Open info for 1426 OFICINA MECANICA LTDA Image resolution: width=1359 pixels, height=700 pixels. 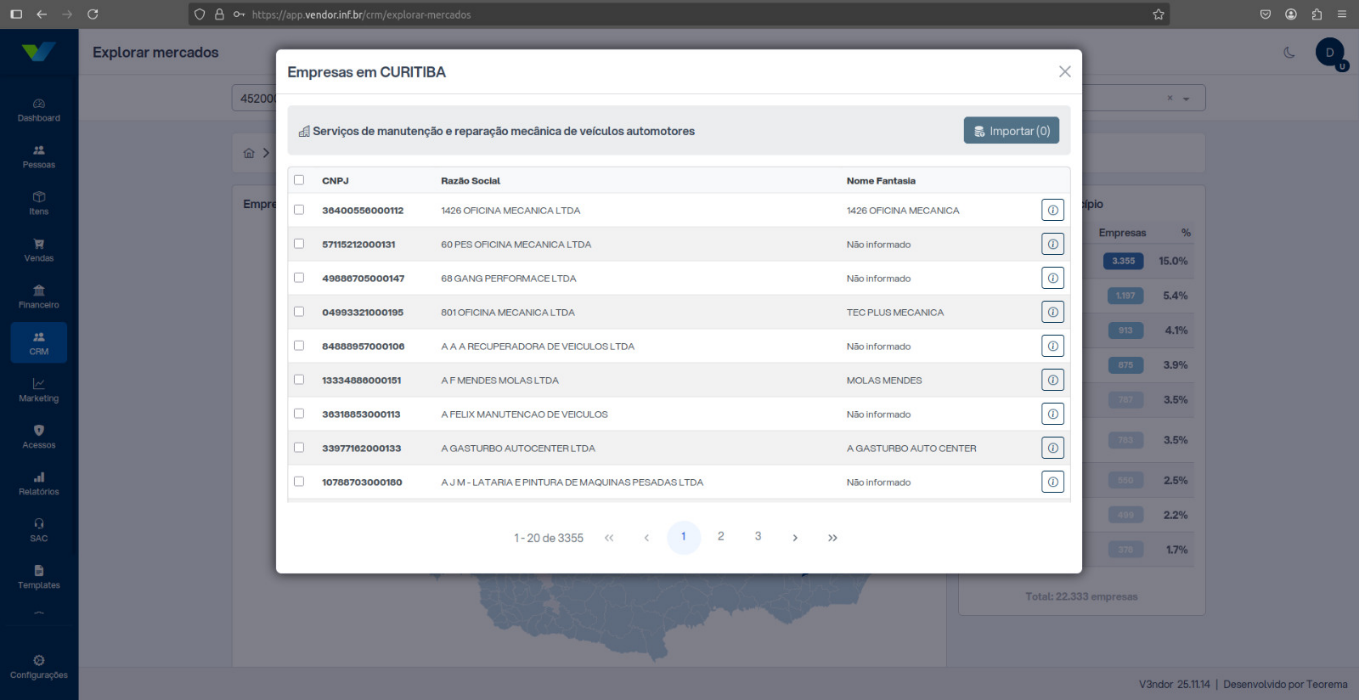[1052, 210]
